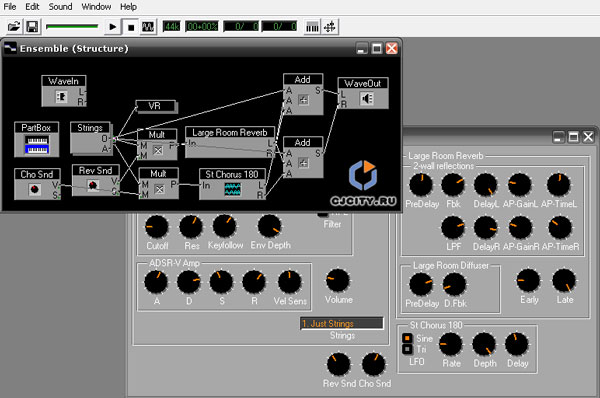Open the Just Strings preset selector

(x=342, y=323)
